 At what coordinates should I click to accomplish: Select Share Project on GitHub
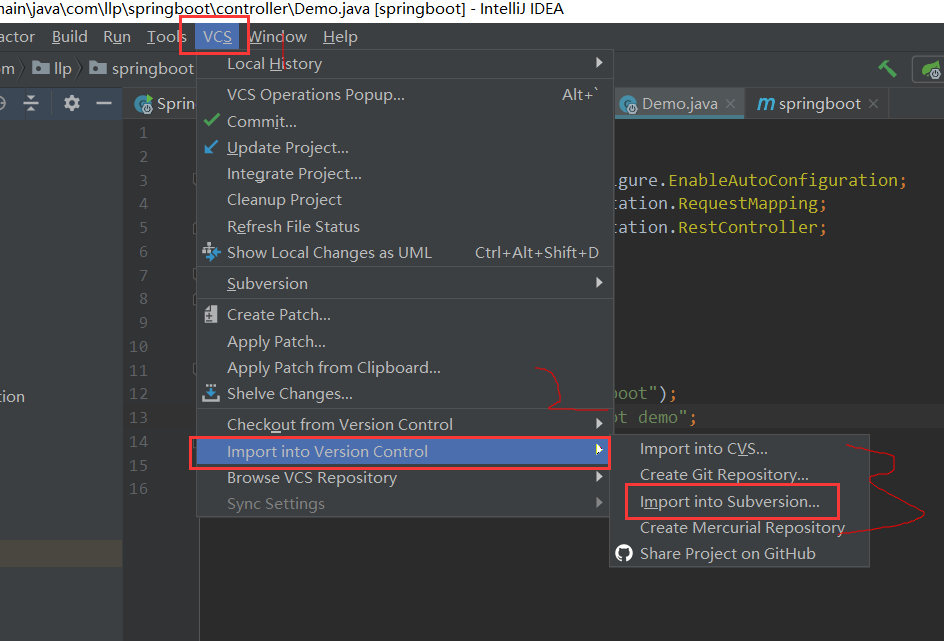tap(740, 554)
